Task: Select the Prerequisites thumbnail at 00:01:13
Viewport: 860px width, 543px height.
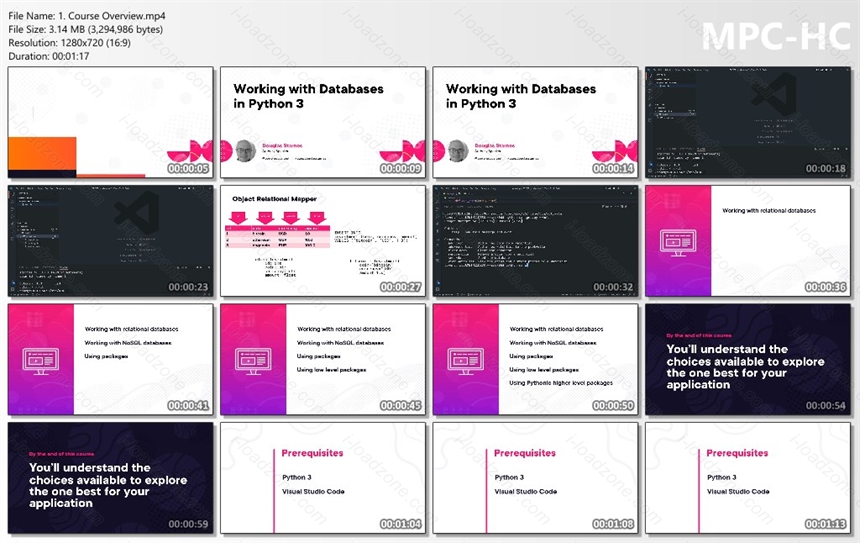Action: click(748, 478)
